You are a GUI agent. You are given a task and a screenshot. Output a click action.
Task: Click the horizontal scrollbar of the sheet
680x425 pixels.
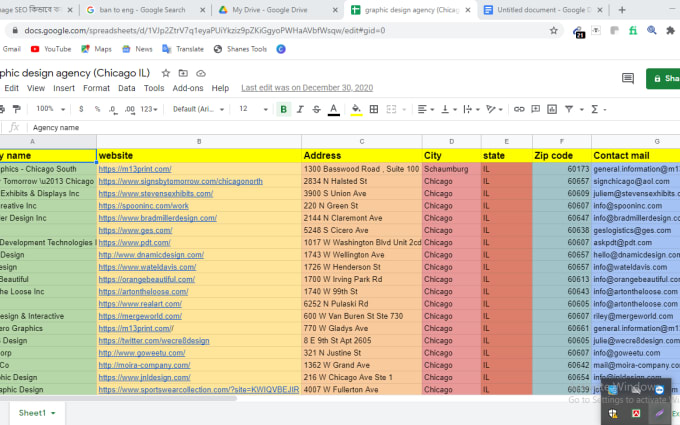[118, 398]
